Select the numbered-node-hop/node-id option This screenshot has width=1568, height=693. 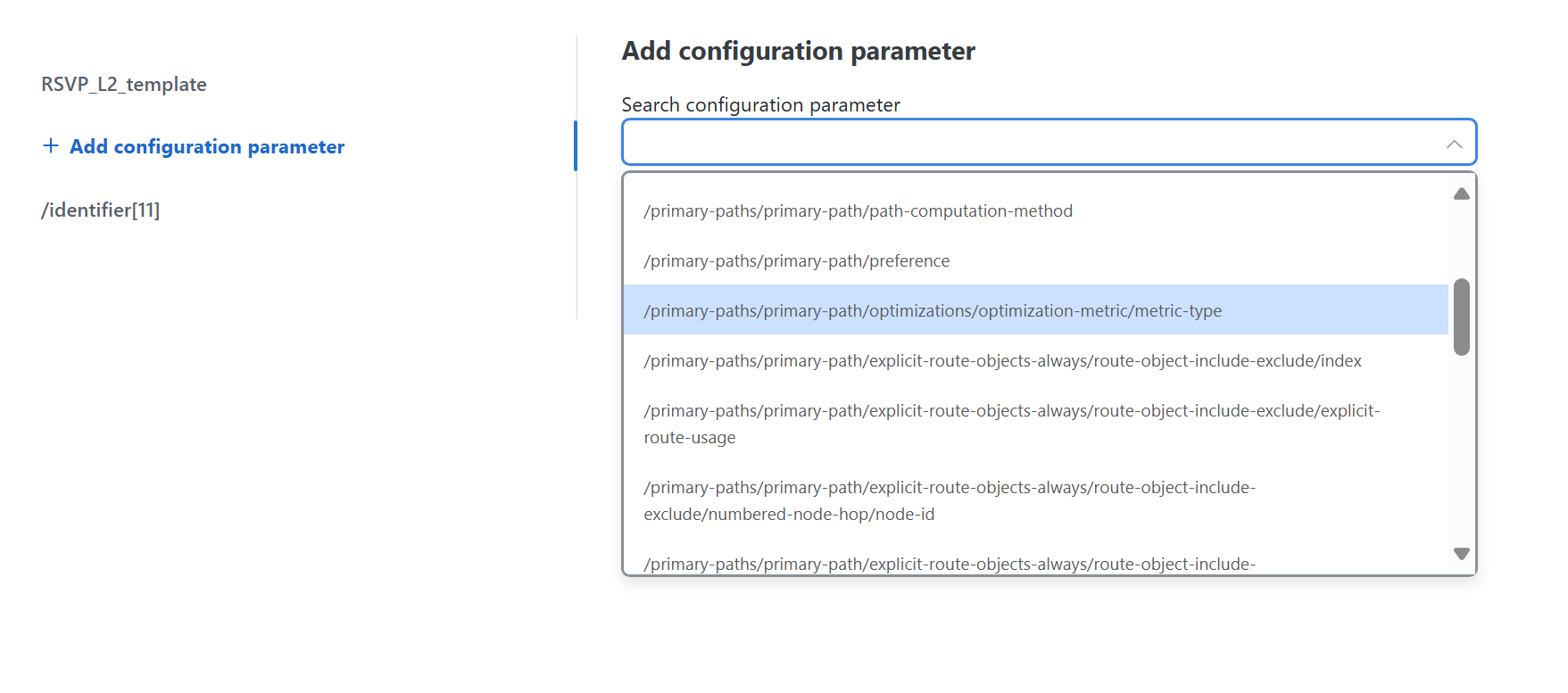tap(949, 500)
